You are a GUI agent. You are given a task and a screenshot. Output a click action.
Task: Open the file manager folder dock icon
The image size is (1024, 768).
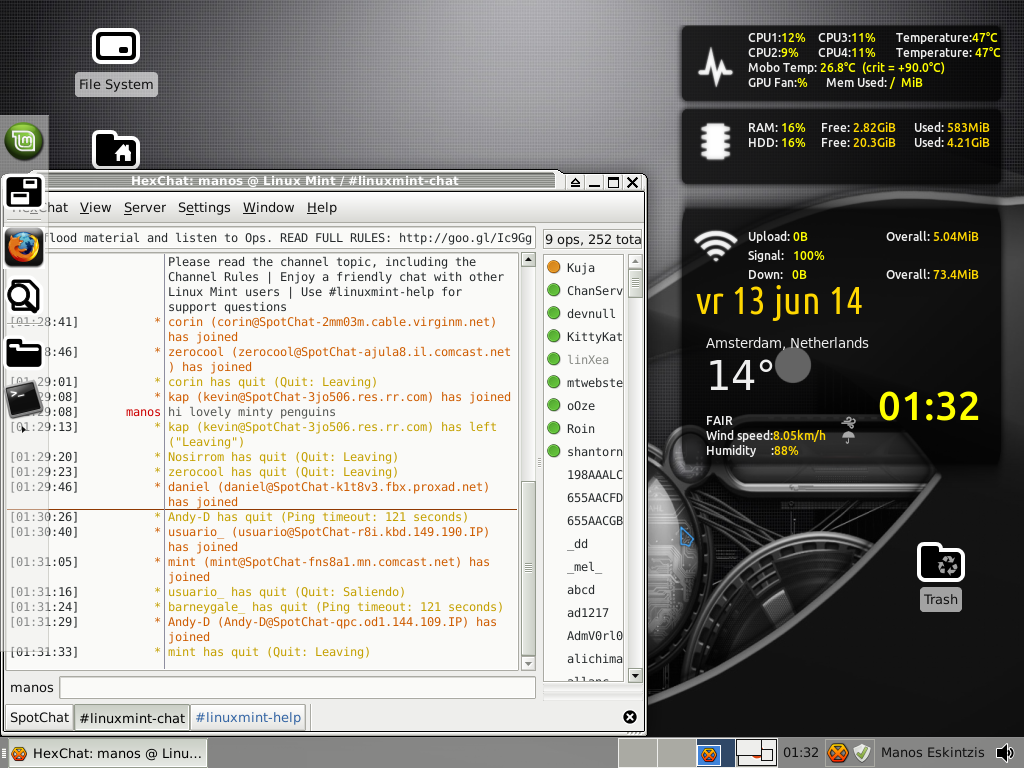pyautogui.click(x=24, y=353)
